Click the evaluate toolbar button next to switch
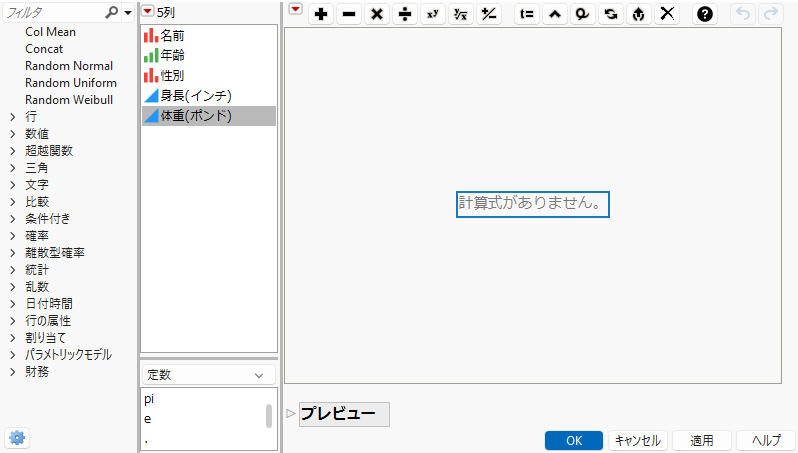This screenshot has width=798, height=453. pos(639,14)
